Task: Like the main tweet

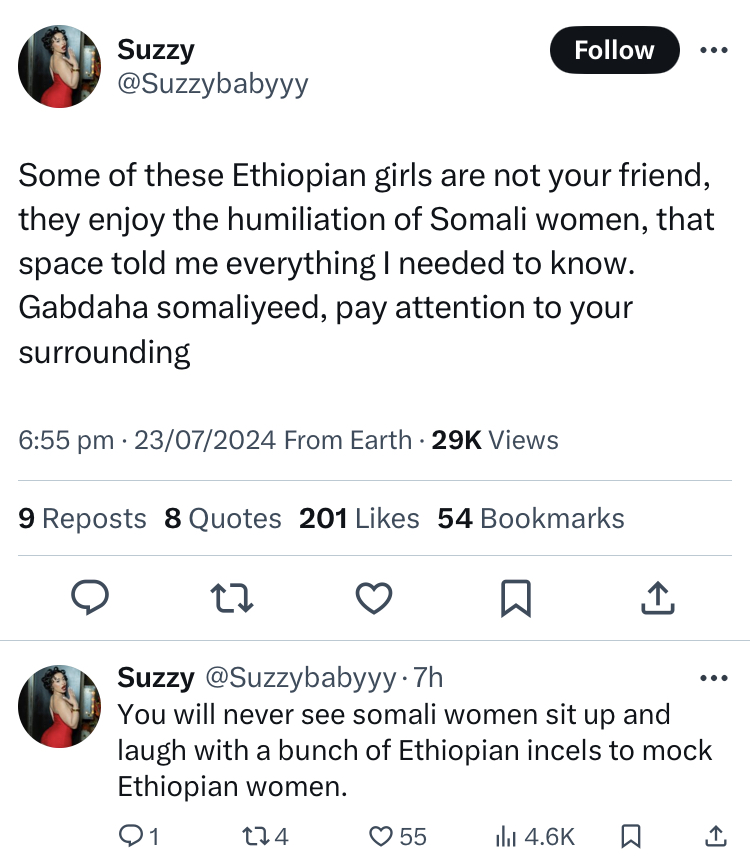Action: click(x=374, y=599)
